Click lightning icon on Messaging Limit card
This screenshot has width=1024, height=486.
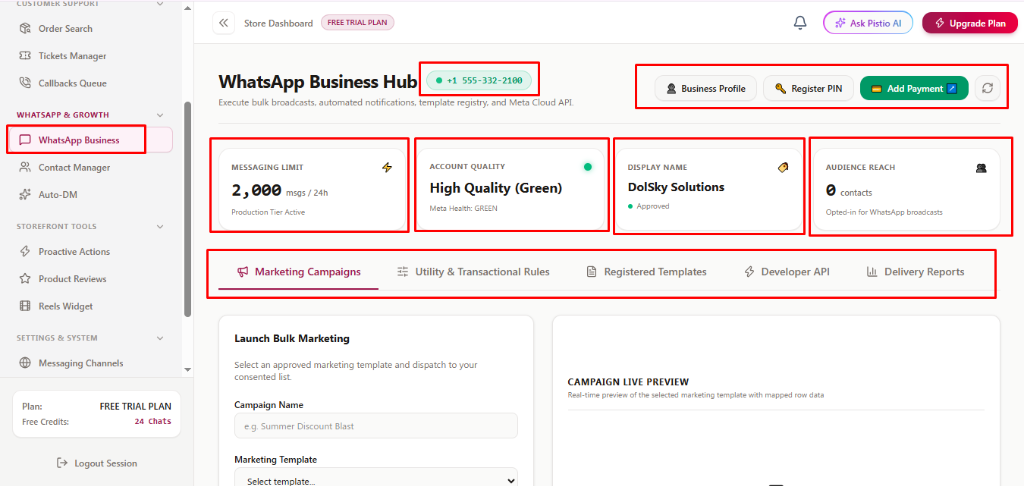pos(387,168)
